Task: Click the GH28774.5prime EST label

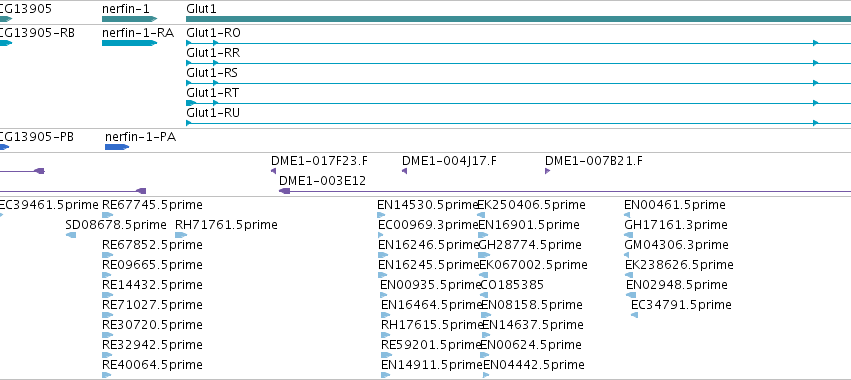Action: point(530,245)
